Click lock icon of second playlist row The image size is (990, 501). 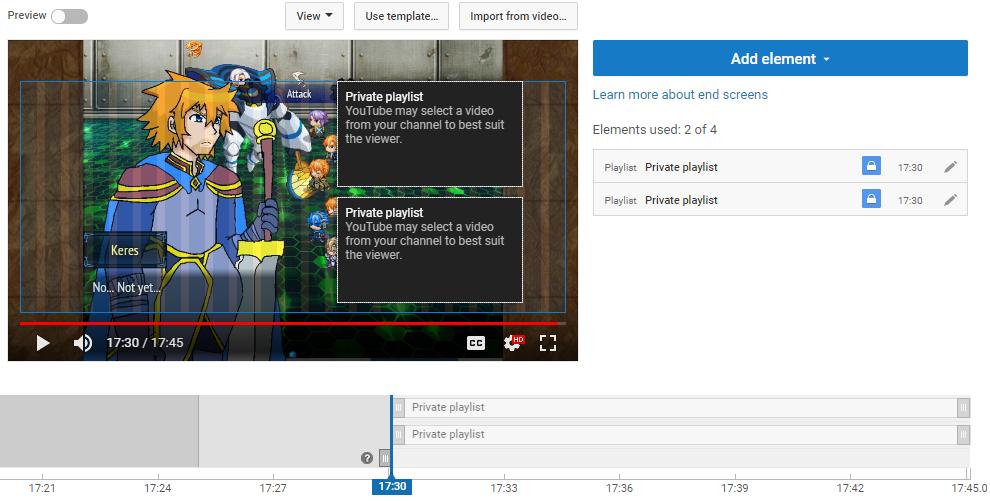tap(871, 199)
